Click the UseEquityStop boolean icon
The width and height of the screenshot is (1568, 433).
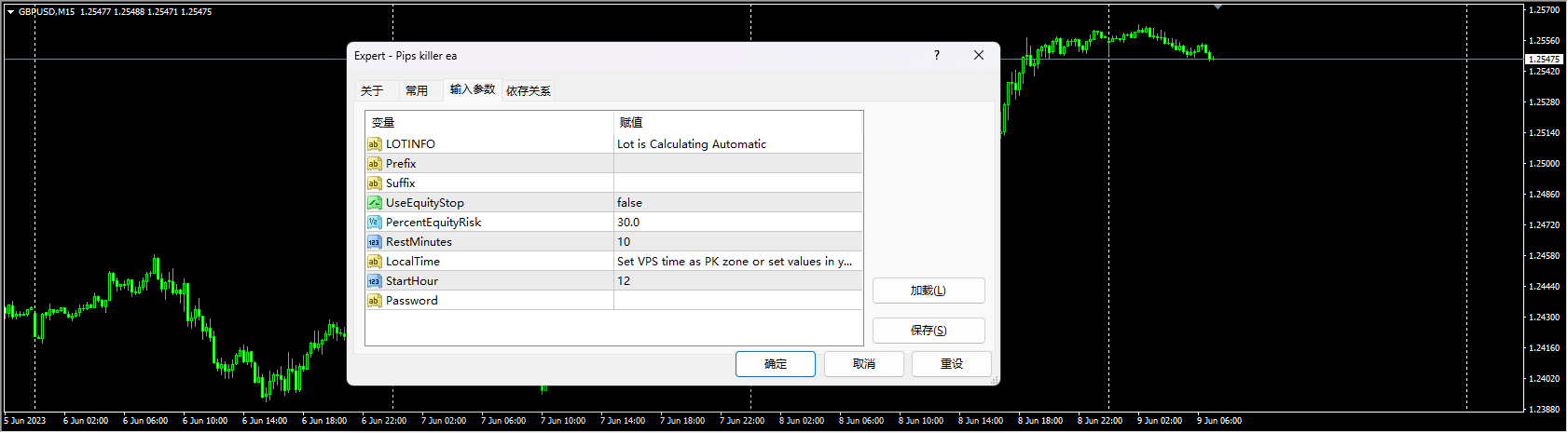pyautogui.click(x=374, y=203)
